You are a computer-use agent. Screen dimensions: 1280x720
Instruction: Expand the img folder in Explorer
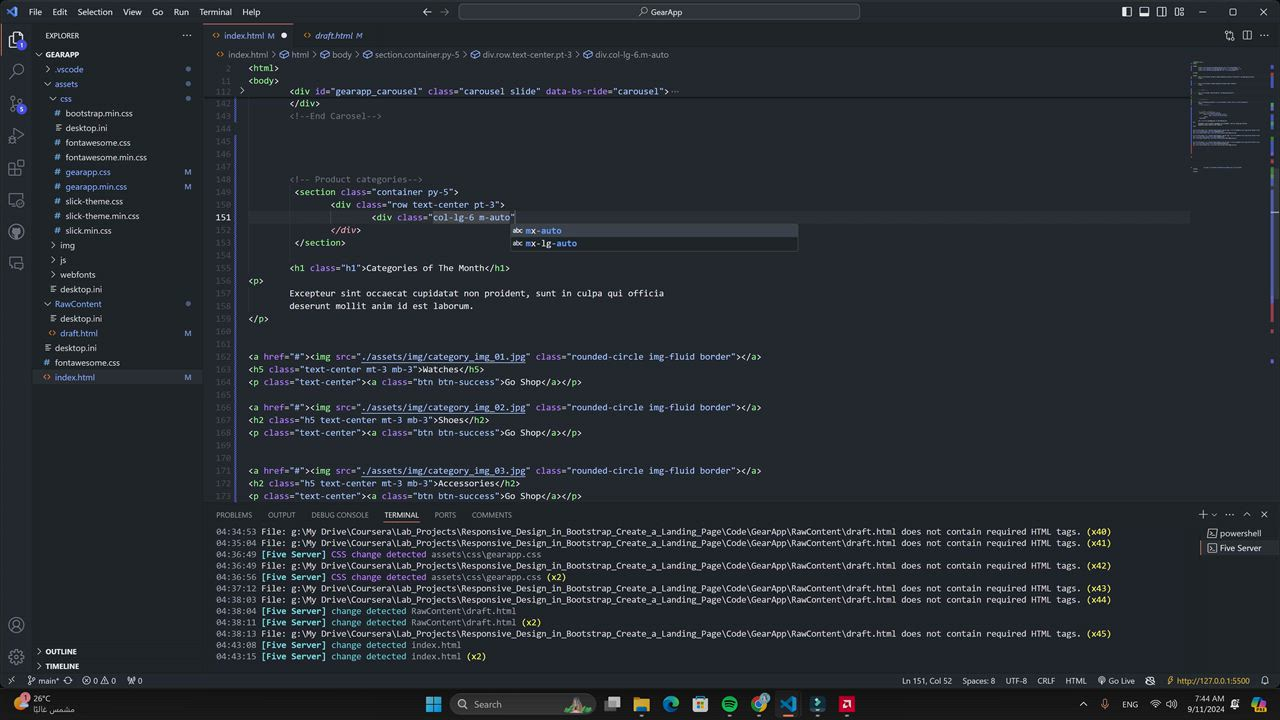[67, 245]
